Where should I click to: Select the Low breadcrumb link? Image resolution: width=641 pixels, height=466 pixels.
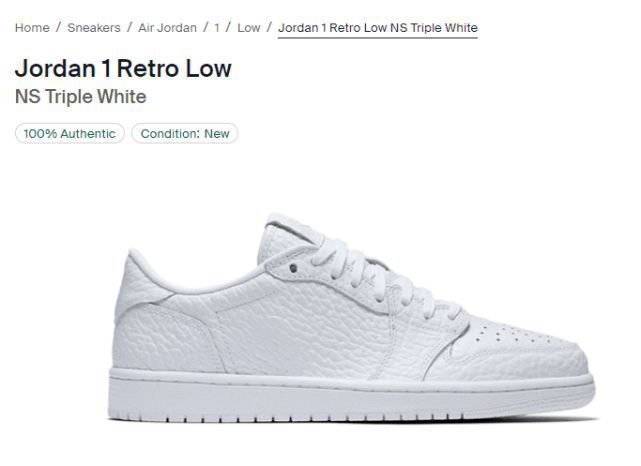tap(249, 27)
